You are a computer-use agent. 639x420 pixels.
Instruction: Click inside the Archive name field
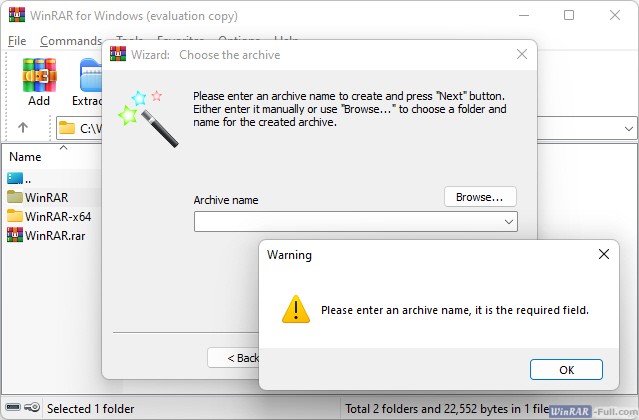coord(345,222)
